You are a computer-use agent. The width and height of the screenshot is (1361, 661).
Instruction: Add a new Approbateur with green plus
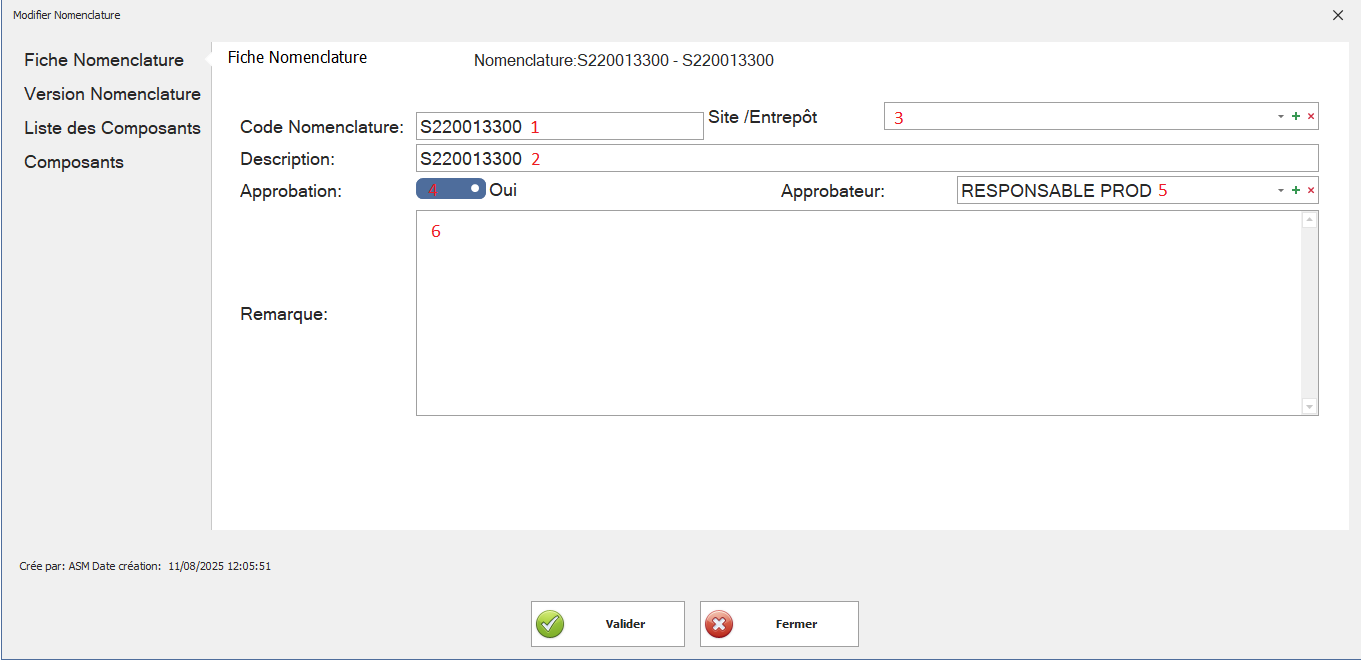point(1296,191)
